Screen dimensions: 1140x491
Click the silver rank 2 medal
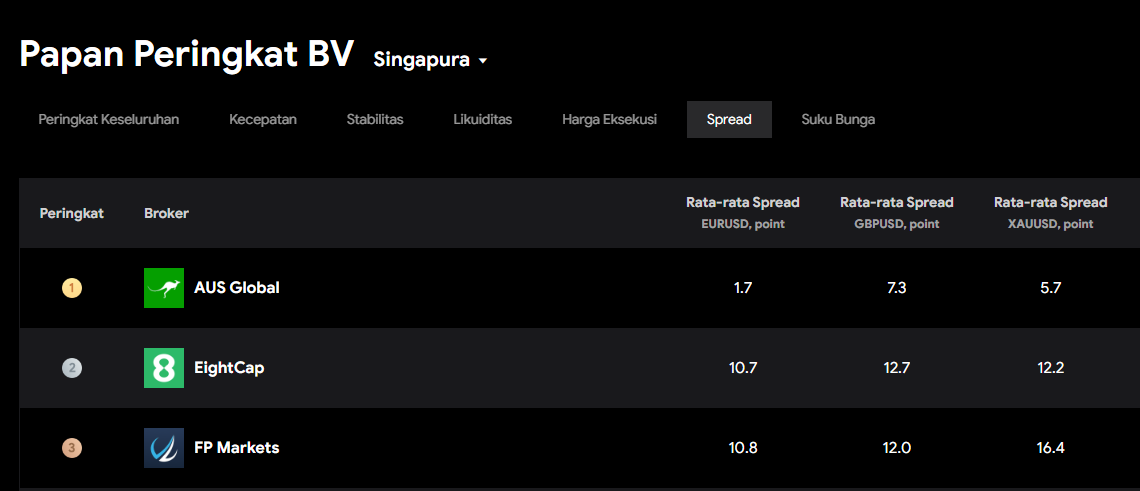point(72,368)
